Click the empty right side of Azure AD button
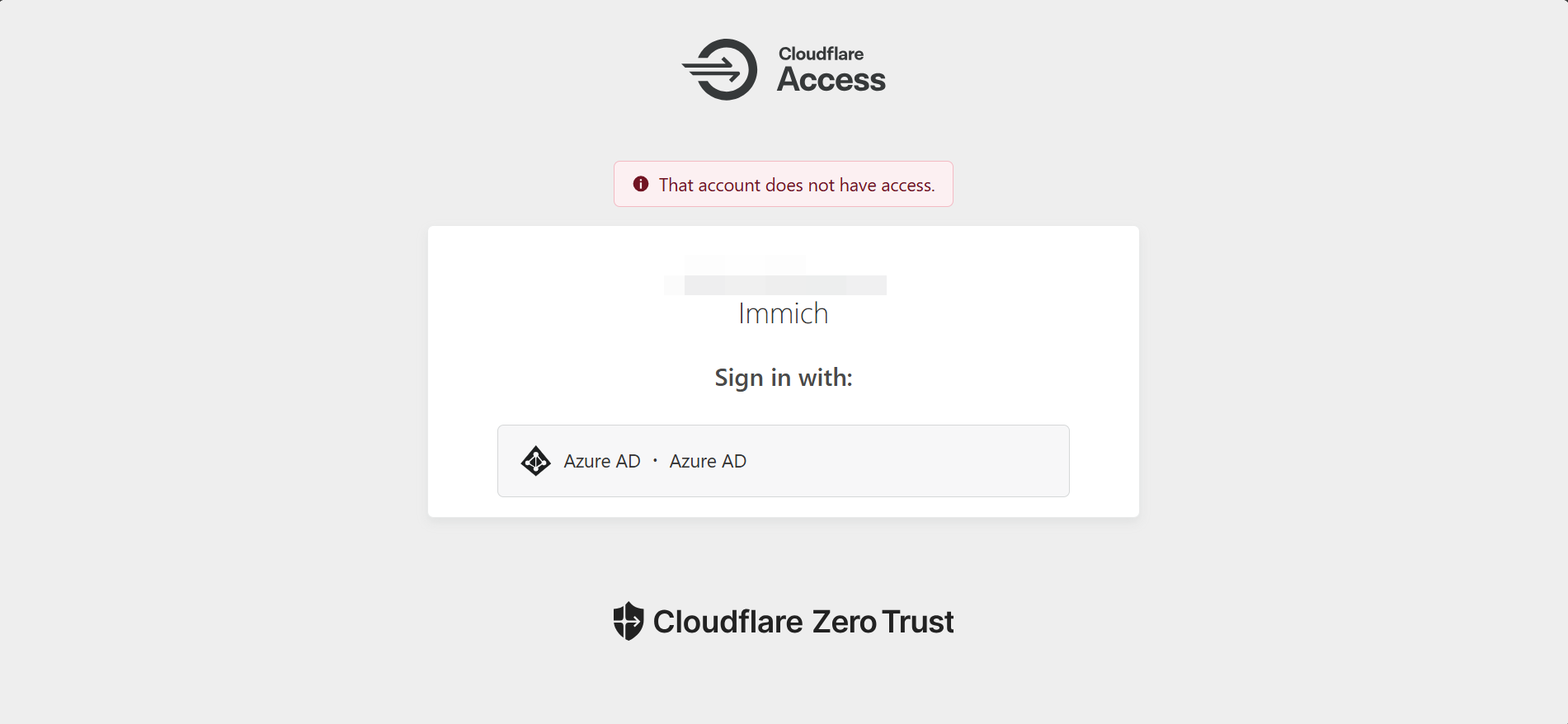The image size is (1568, 724). [949, 461]
